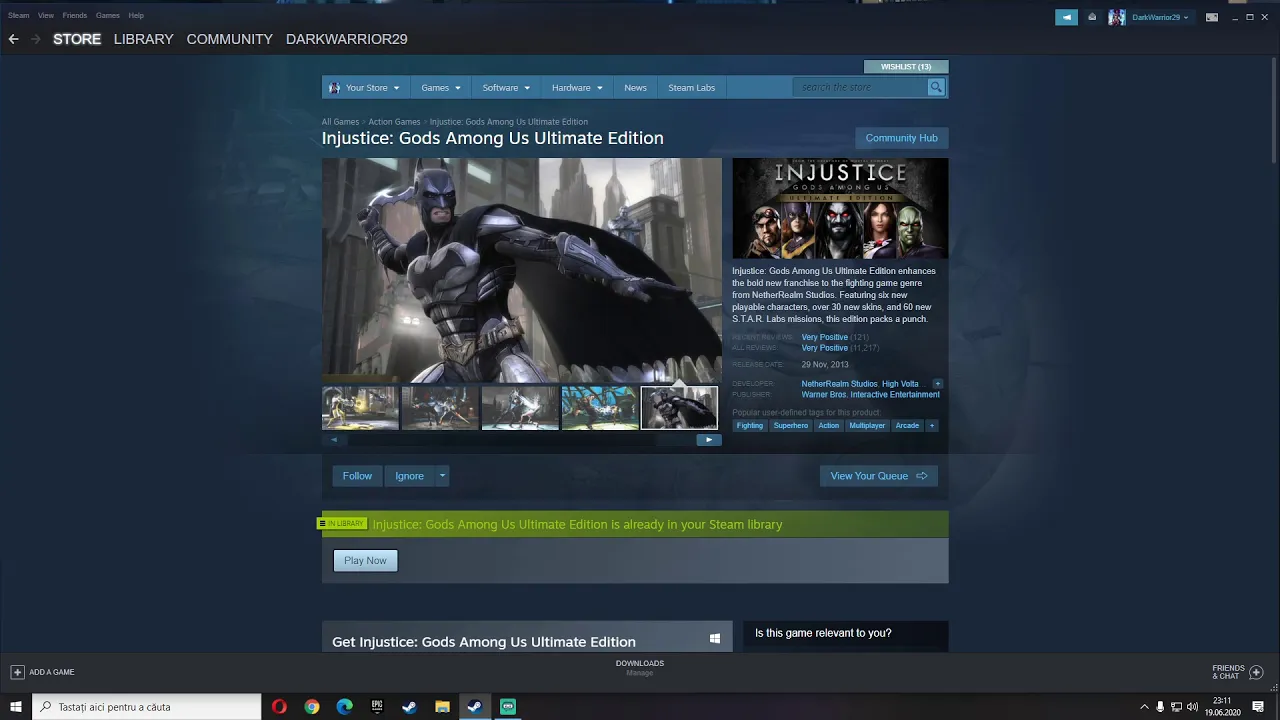Open Windows notification center
Screen dimensions: 1280x720
[1258, 707]
